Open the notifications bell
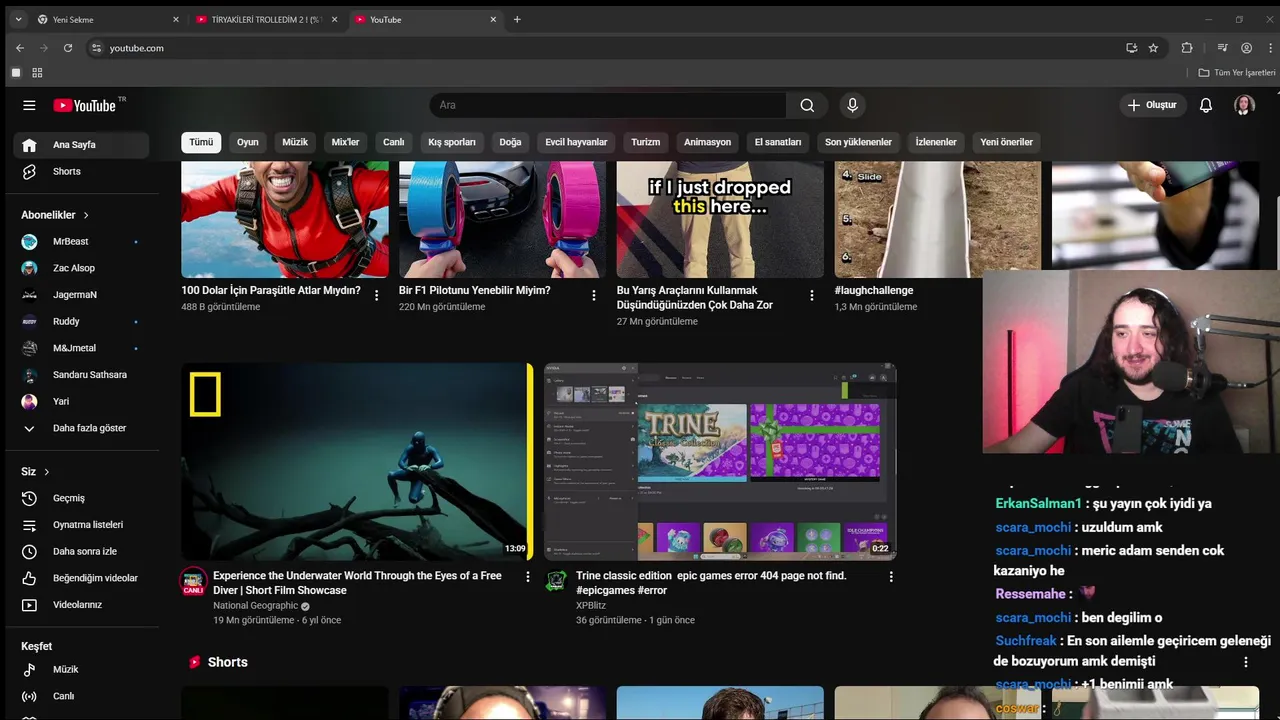The height and width of the screenshot is (720, 1280). [1206, 105]
